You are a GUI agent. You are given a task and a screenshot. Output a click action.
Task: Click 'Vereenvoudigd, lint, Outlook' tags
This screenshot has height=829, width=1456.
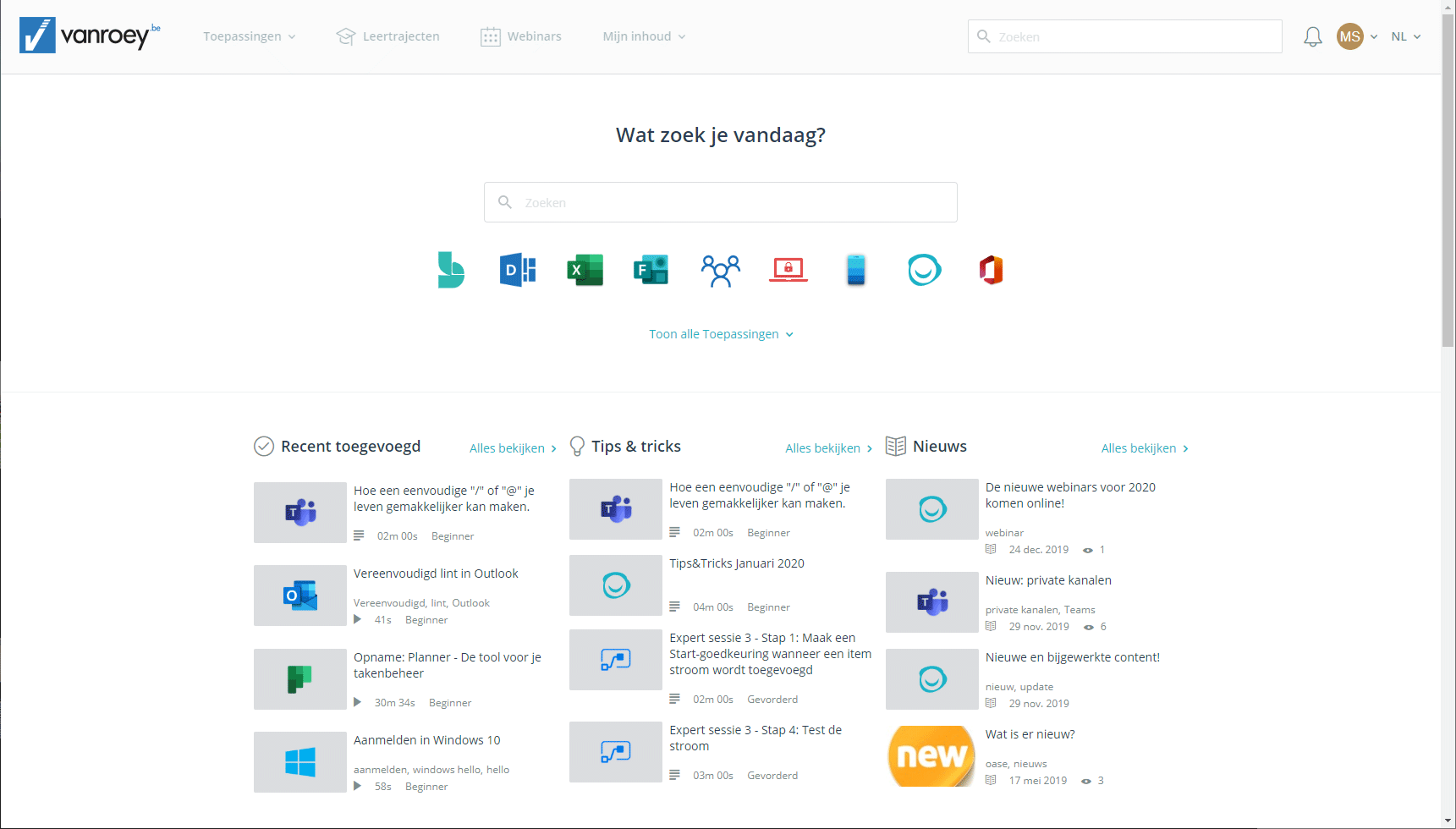tap(421, 603)
